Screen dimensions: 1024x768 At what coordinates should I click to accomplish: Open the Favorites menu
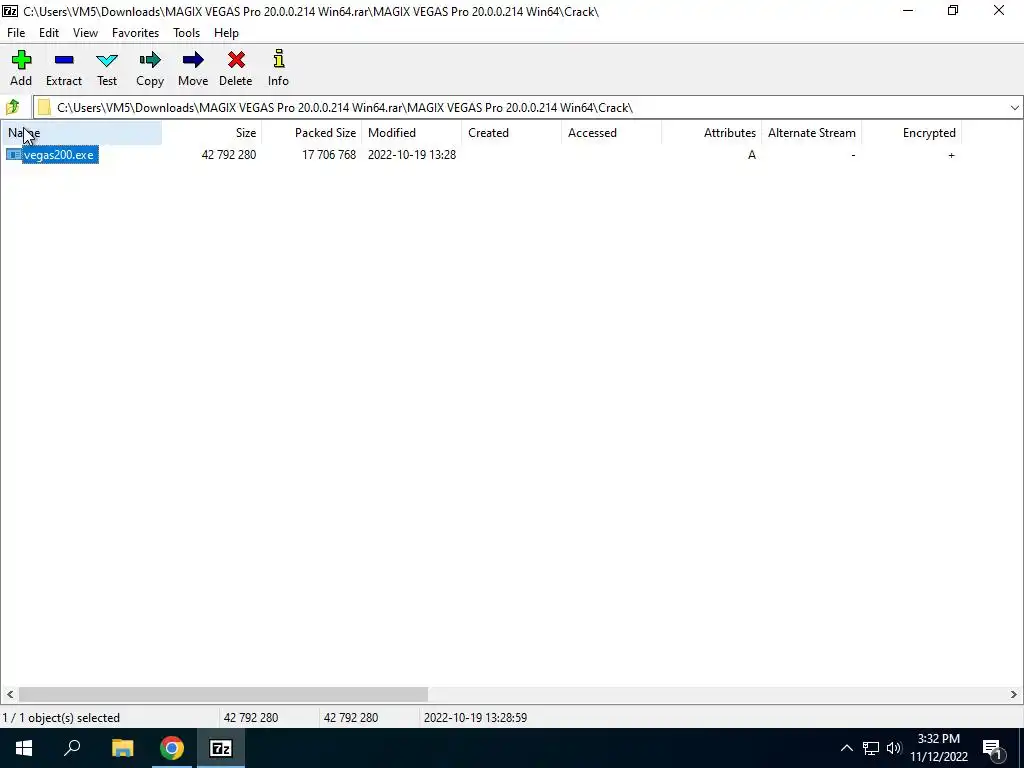(135, 33)
